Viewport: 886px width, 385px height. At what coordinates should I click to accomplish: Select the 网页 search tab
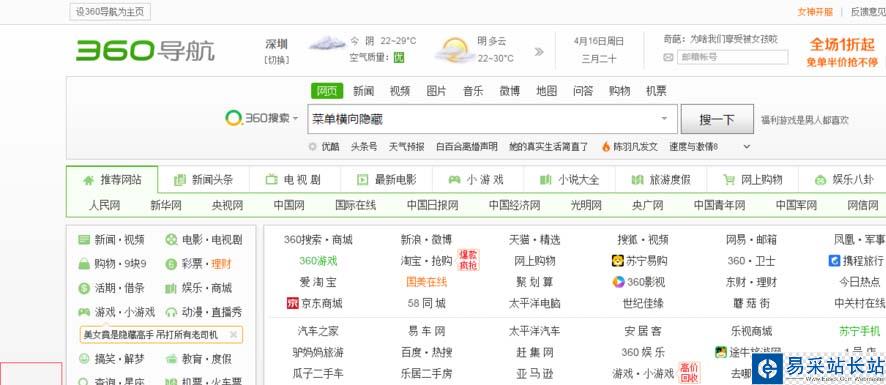tap(327, 90)
